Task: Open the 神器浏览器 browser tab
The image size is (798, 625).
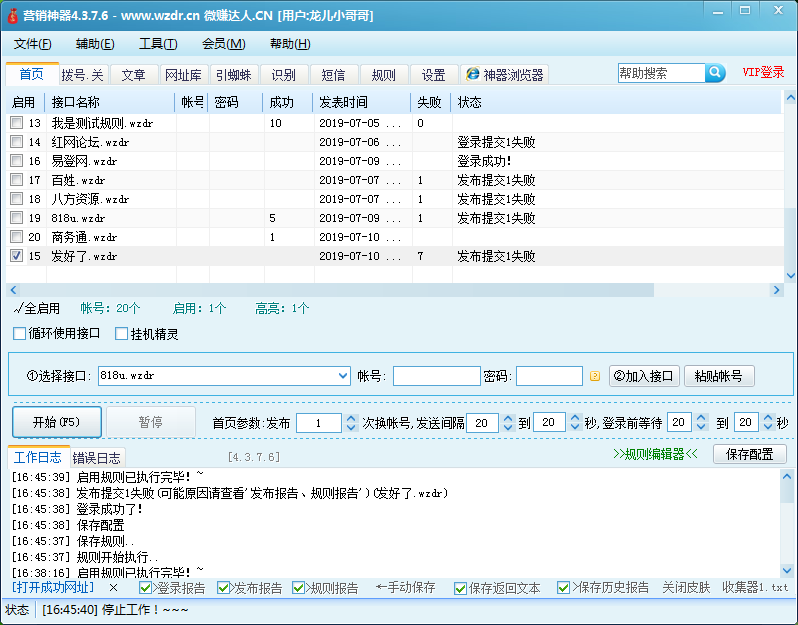Action: (x=504, y=75)
